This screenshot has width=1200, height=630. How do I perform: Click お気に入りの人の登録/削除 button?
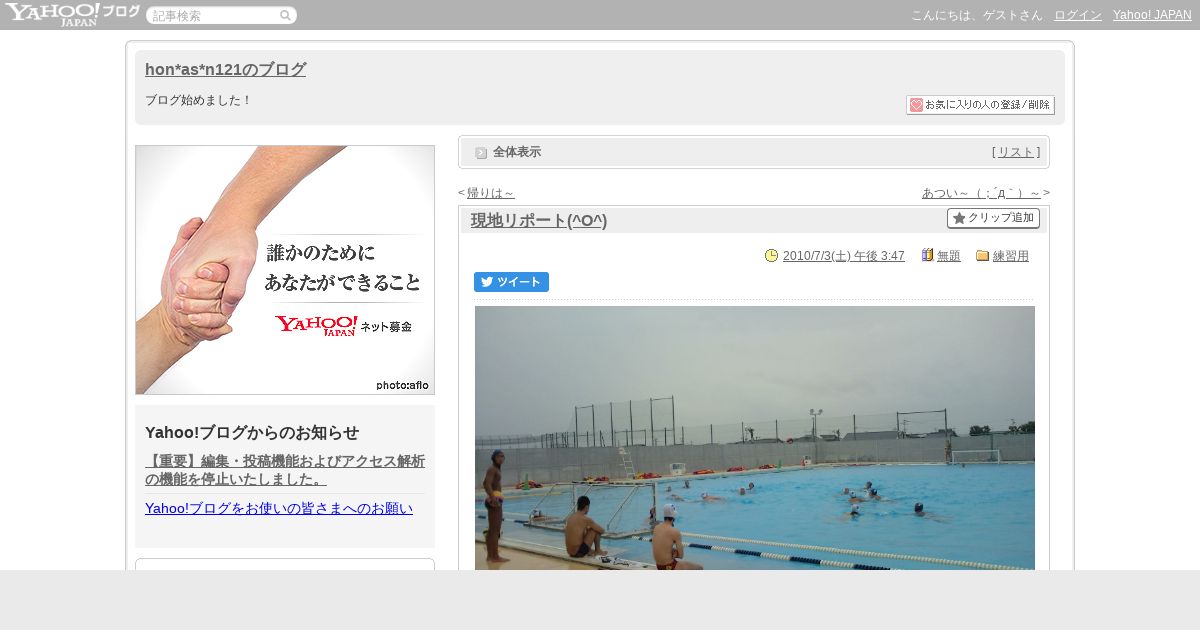coord(980,105)
